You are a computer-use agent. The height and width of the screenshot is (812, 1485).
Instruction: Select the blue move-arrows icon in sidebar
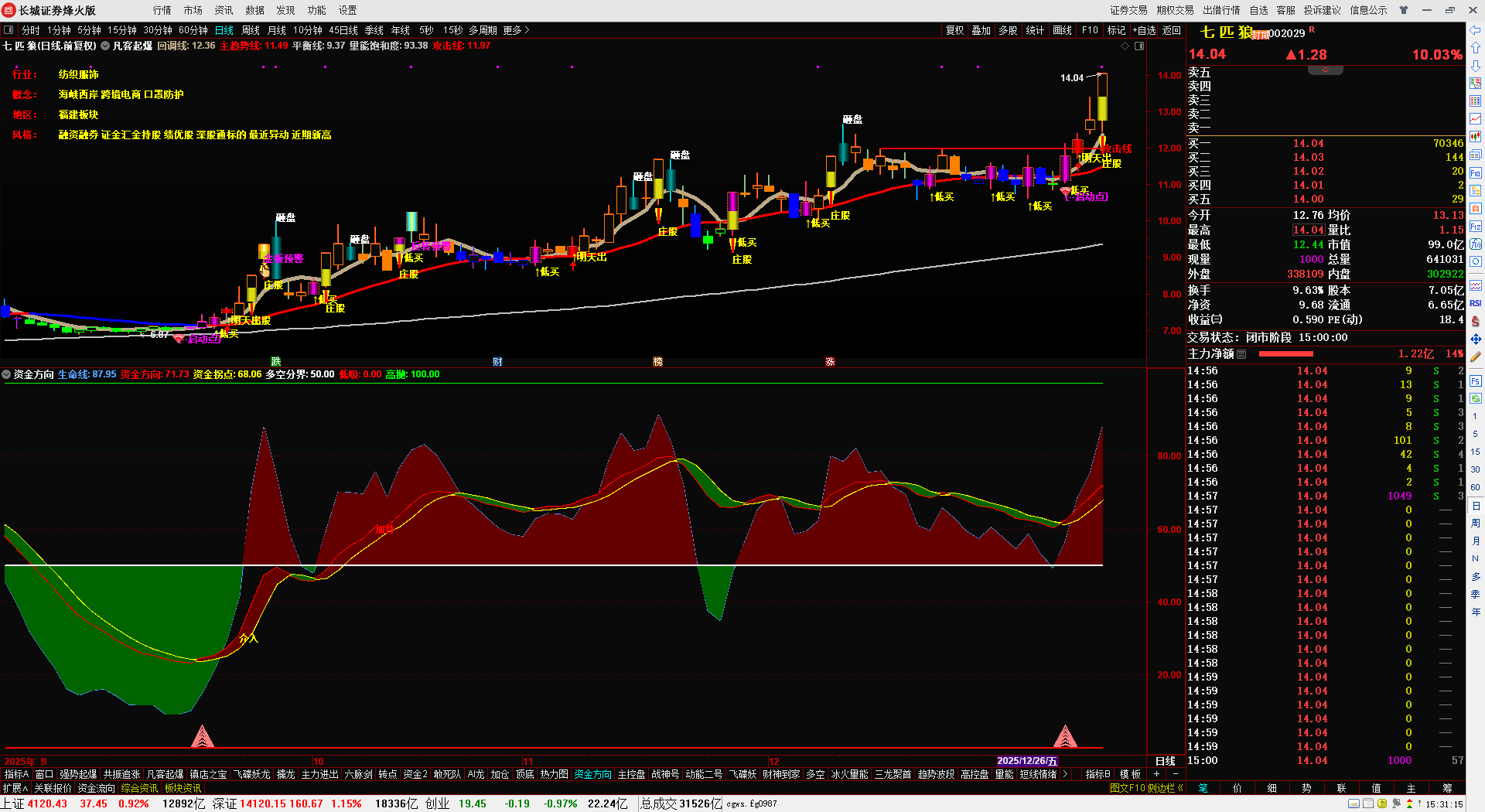1476,339
